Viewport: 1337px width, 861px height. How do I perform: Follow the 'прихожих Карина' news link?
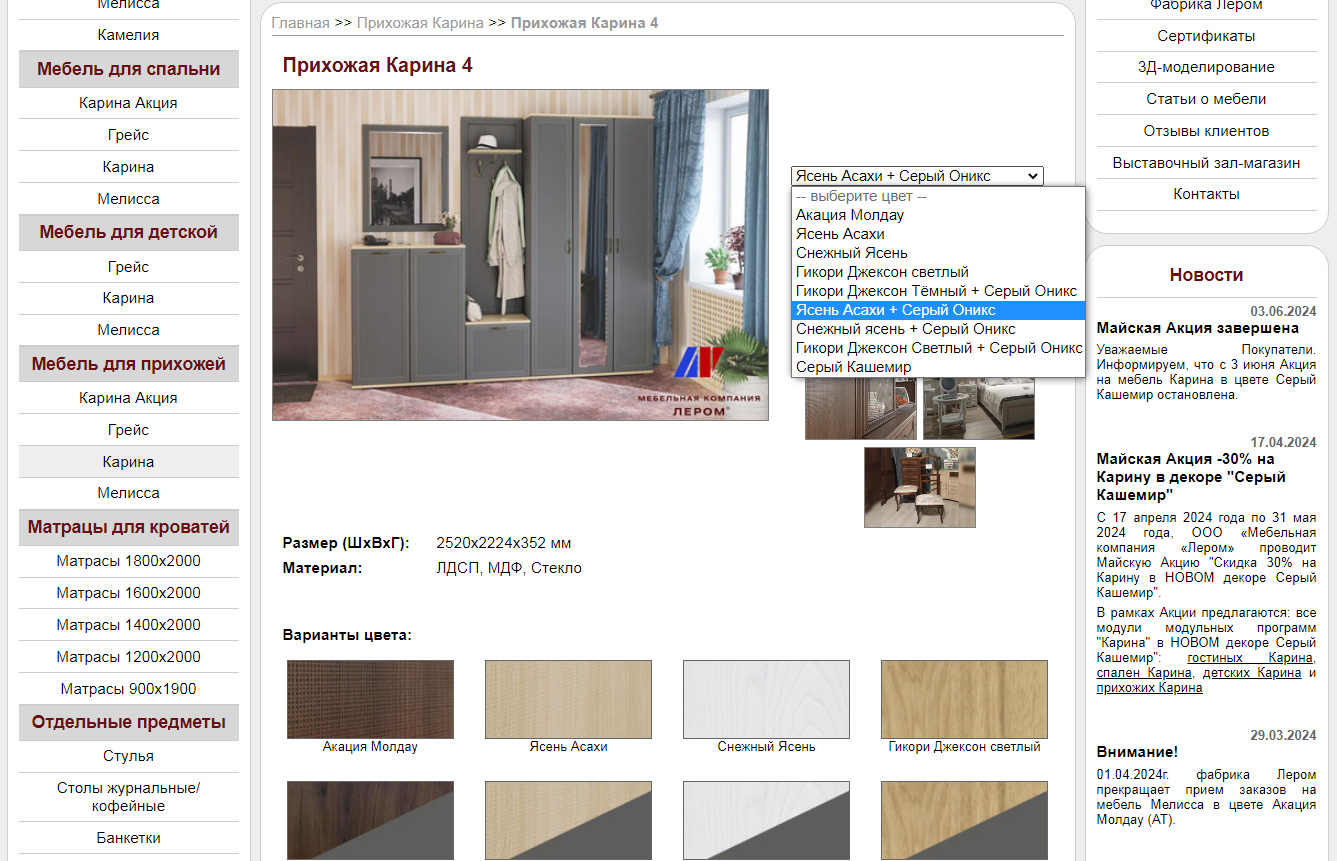[1149, 688]
